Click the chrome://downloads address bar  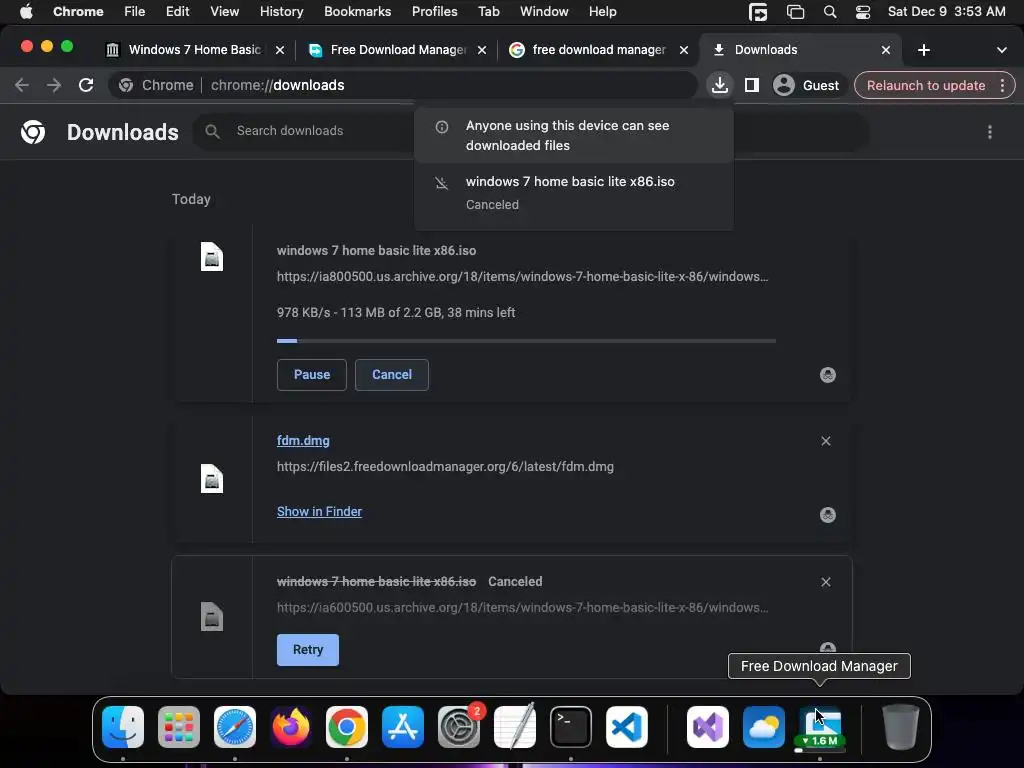tap(402, 85)
